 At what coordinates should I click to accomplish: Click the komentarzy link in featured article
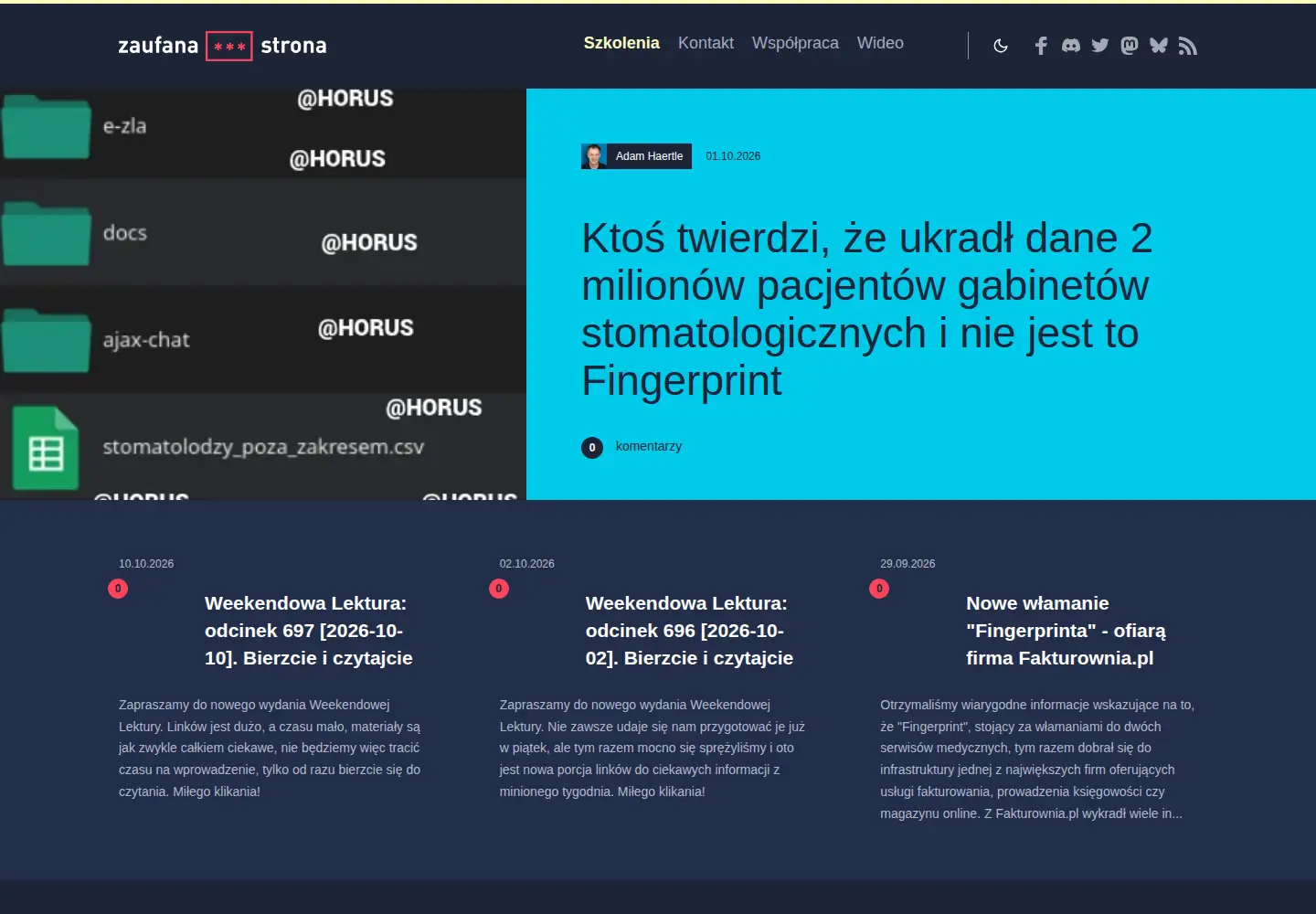click(x=649, y=446)
